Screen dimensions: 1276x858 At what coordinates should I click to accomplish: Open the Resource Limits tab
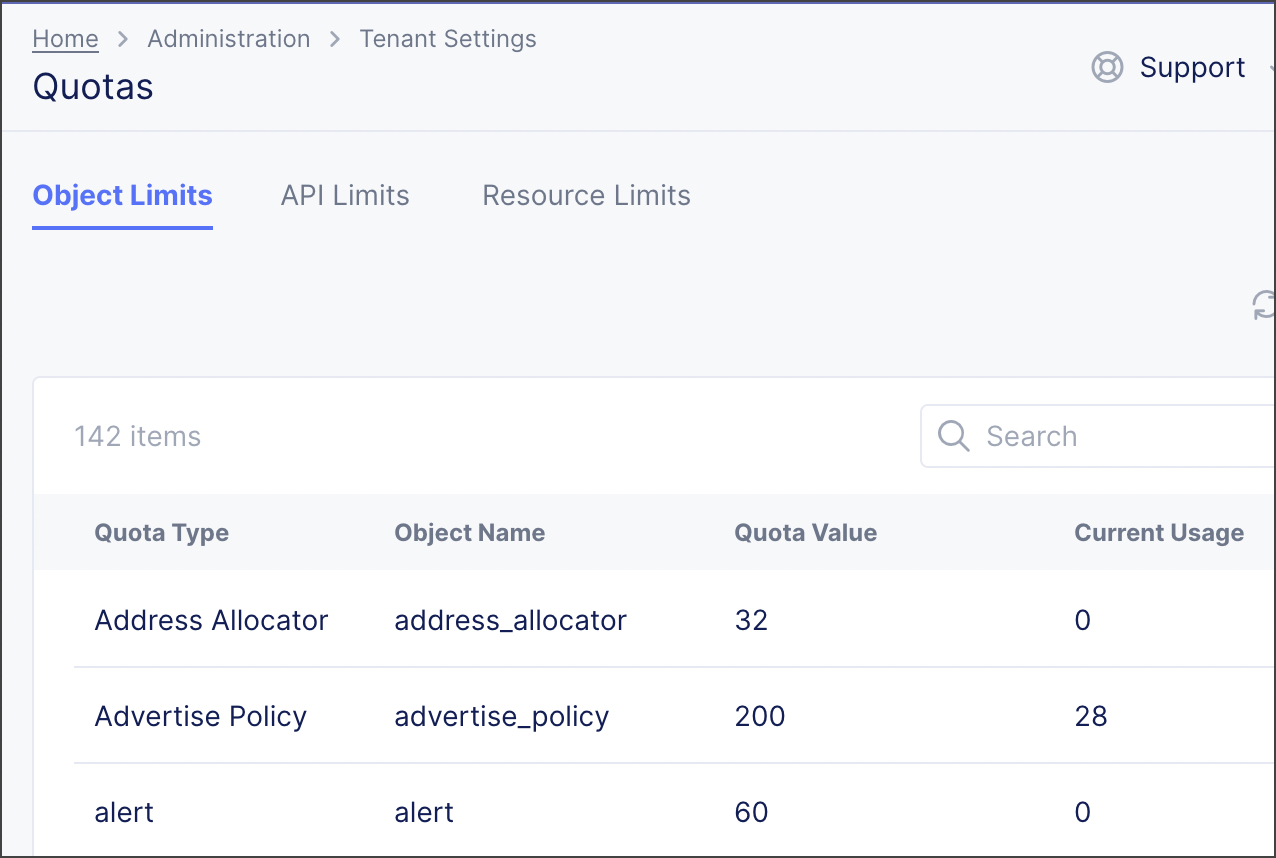[x=586, y=195]
